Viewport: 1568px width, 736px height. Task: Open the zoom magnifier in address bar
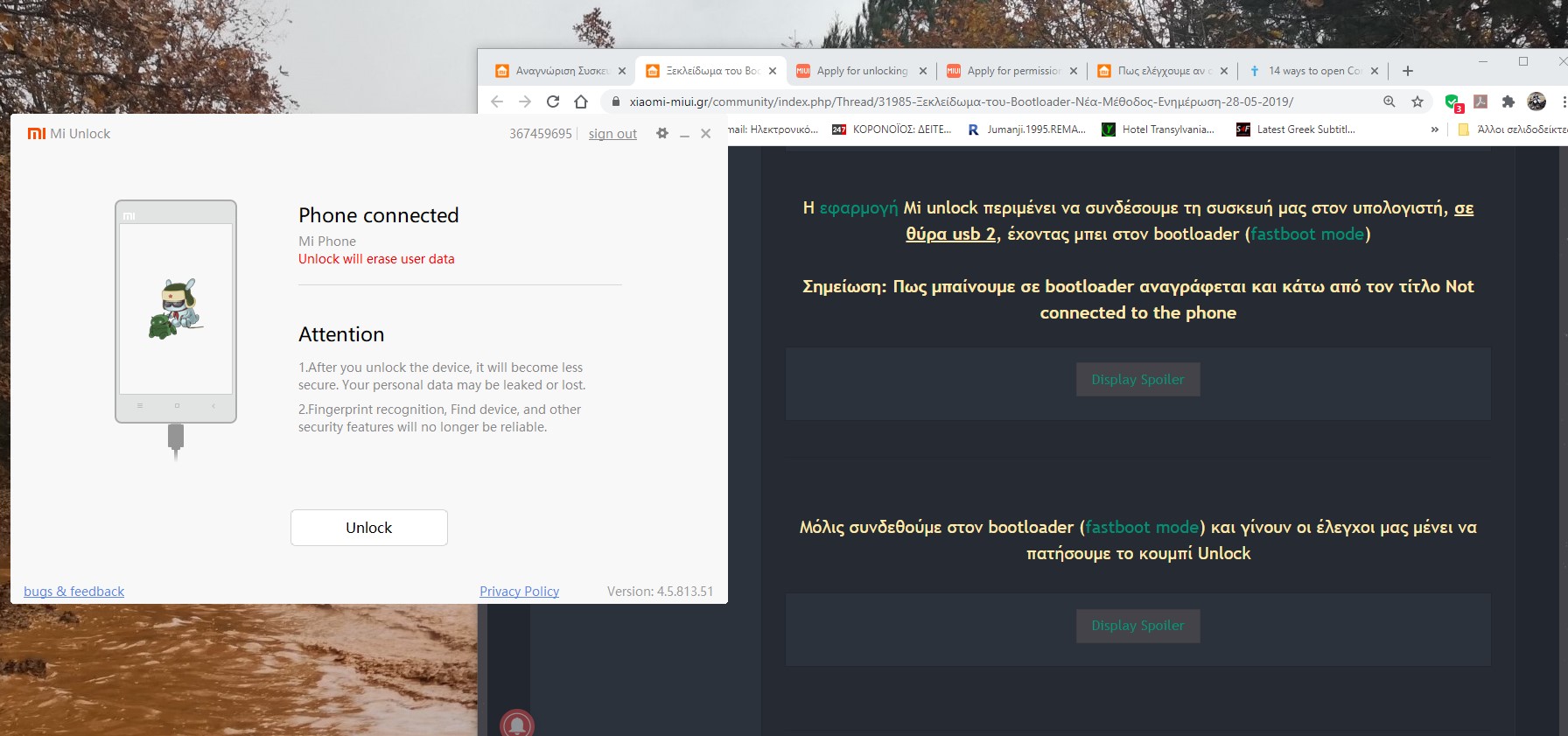pyautogui.click(x=1389, y=102)
